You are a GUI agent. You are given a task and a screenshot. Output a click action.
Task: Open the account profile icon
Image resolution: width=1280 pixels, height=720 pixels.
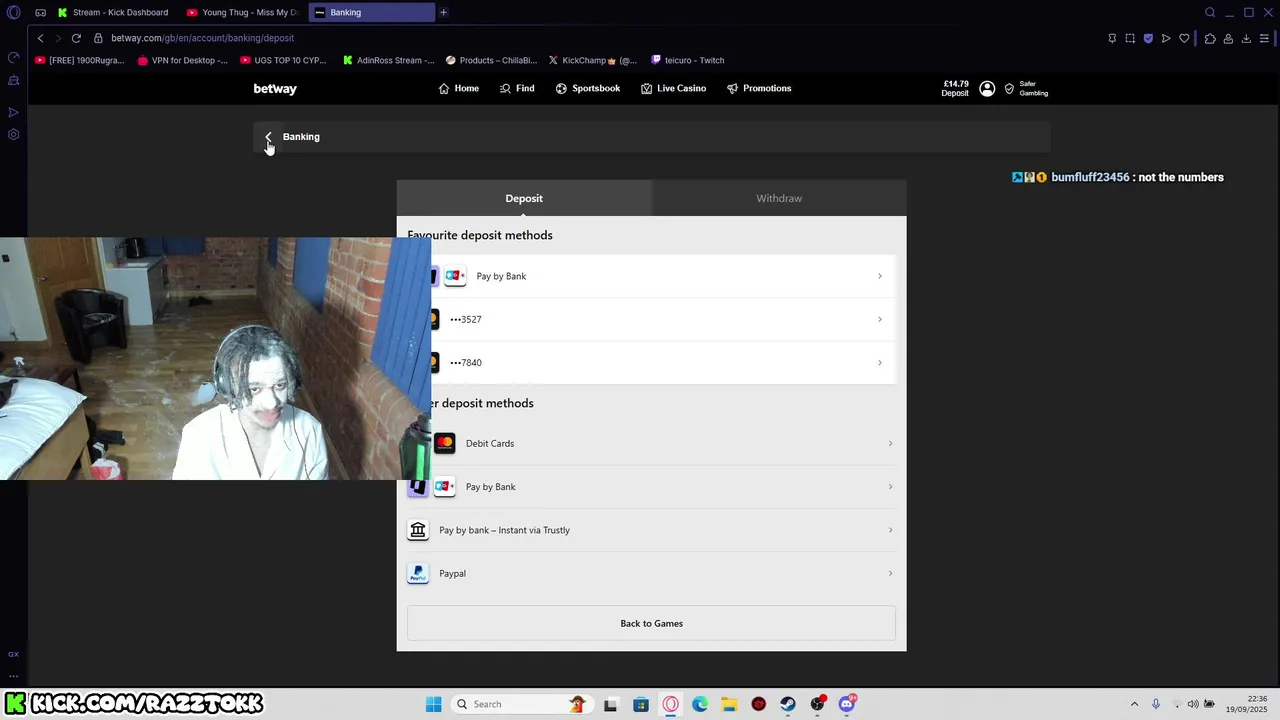click(987, 88)
